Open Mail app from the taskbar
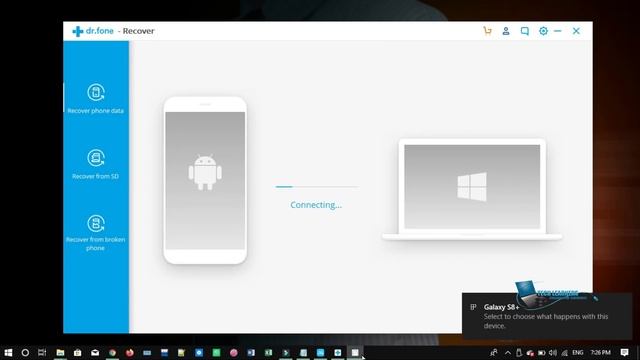The image size is (640, 360). [x=95, y=352]
